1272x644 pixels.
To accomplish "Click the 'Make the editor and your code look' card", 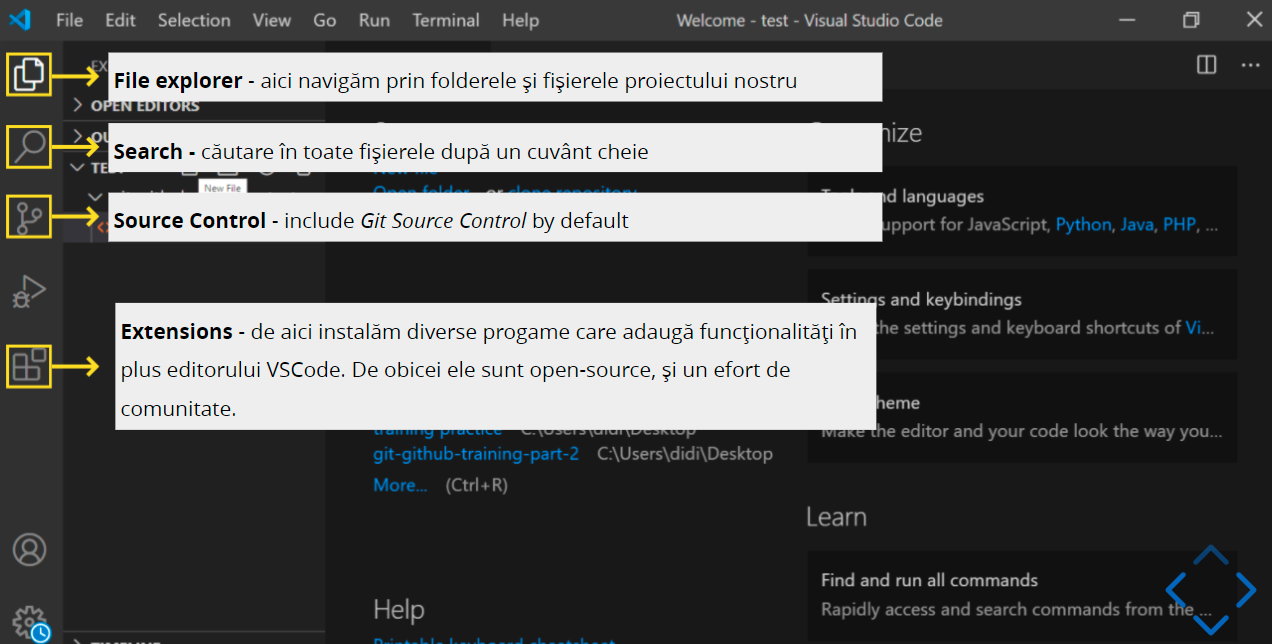I will (1022, 418).
